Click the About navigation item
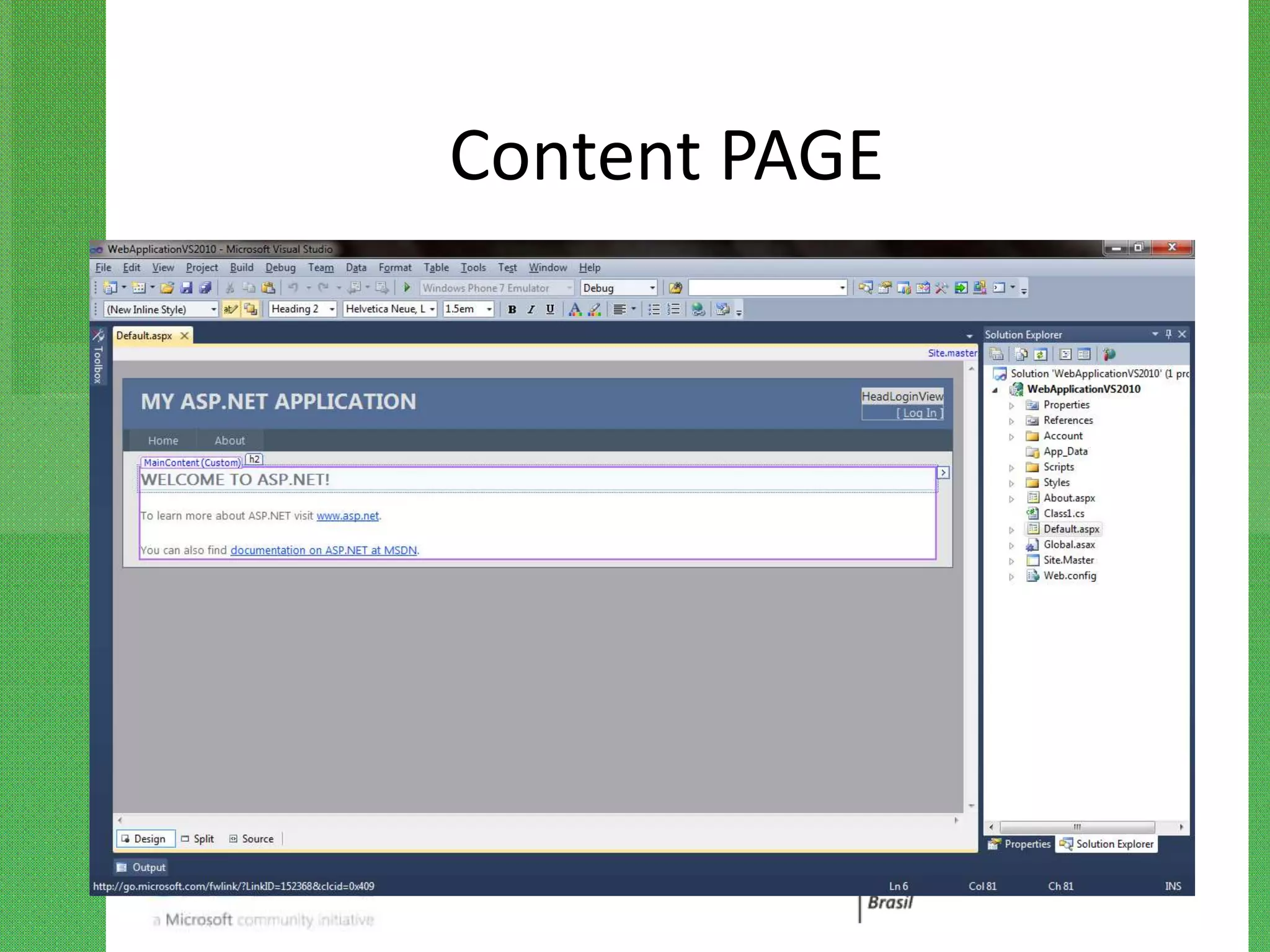This screenshot has width=1270, height=952. point(229,440)
